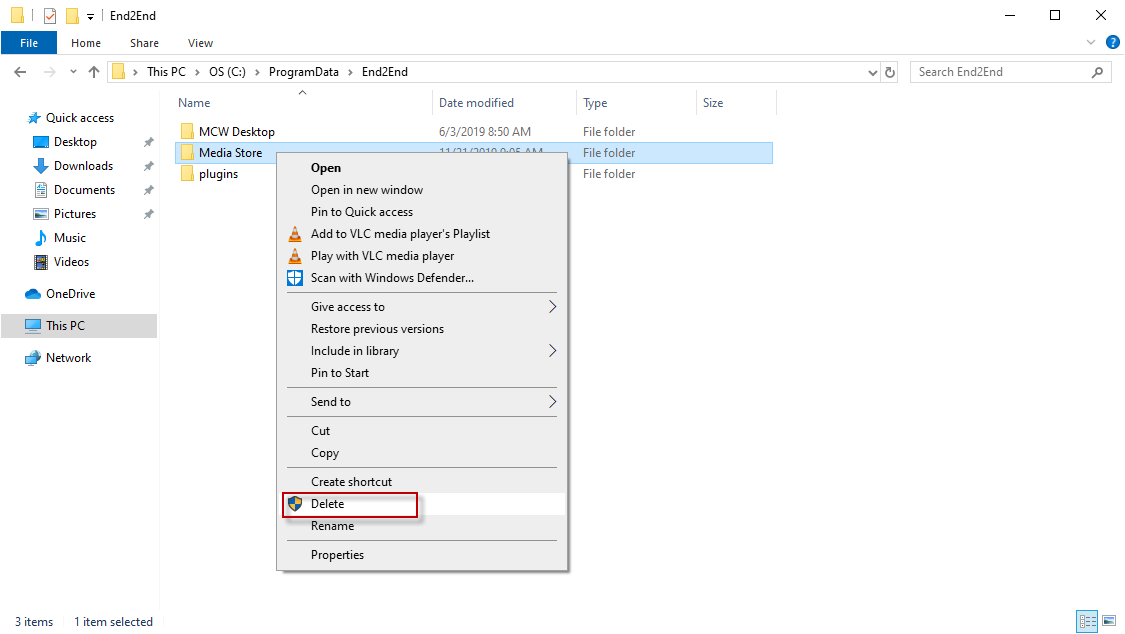
Task: Refresh the folder with the refresh icon
Action: tap(890, 72)
